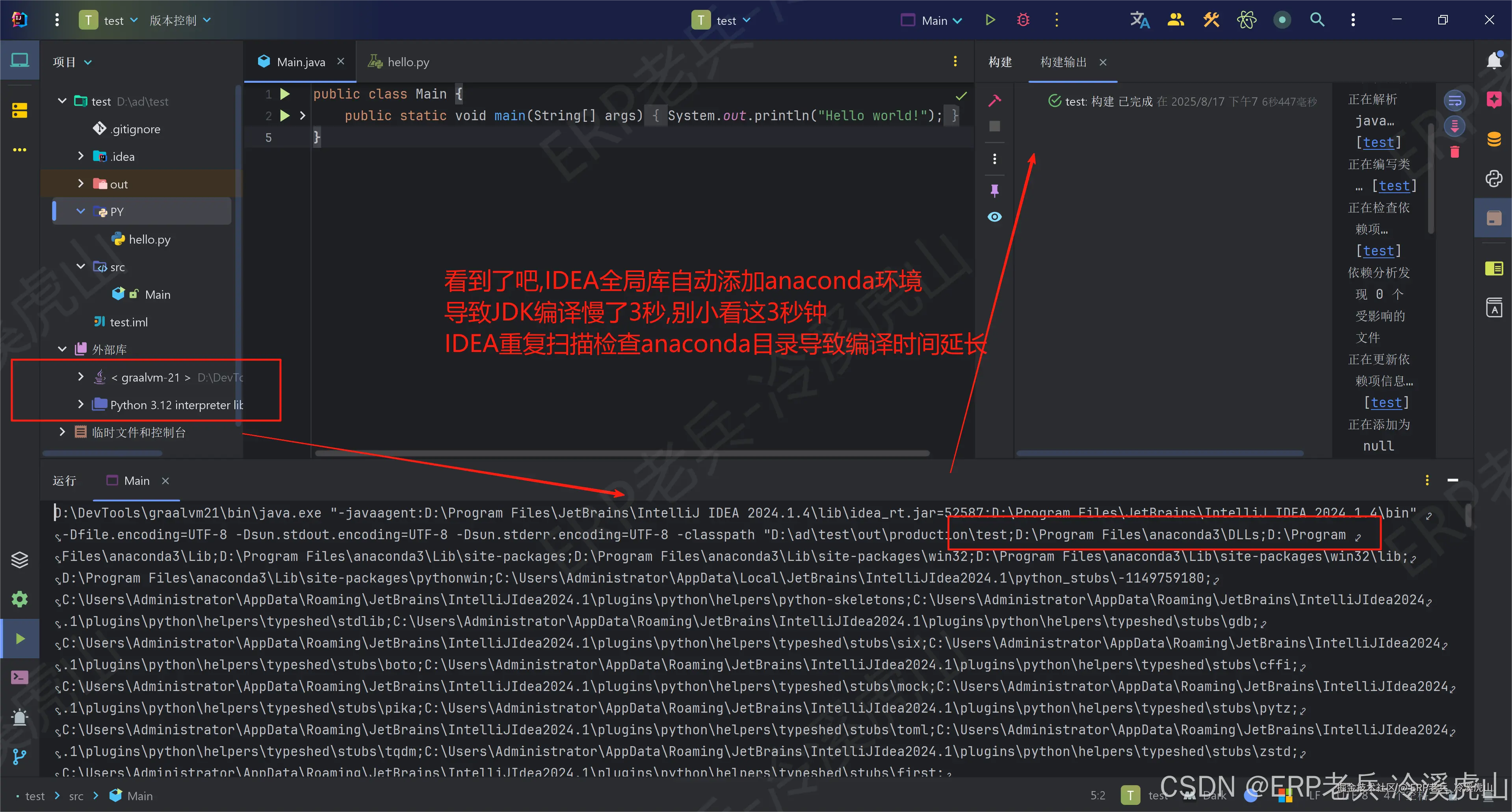Click the Run green triangle in top toolbar
Screen dimensions: 1512x812
(x=990, y=20)
